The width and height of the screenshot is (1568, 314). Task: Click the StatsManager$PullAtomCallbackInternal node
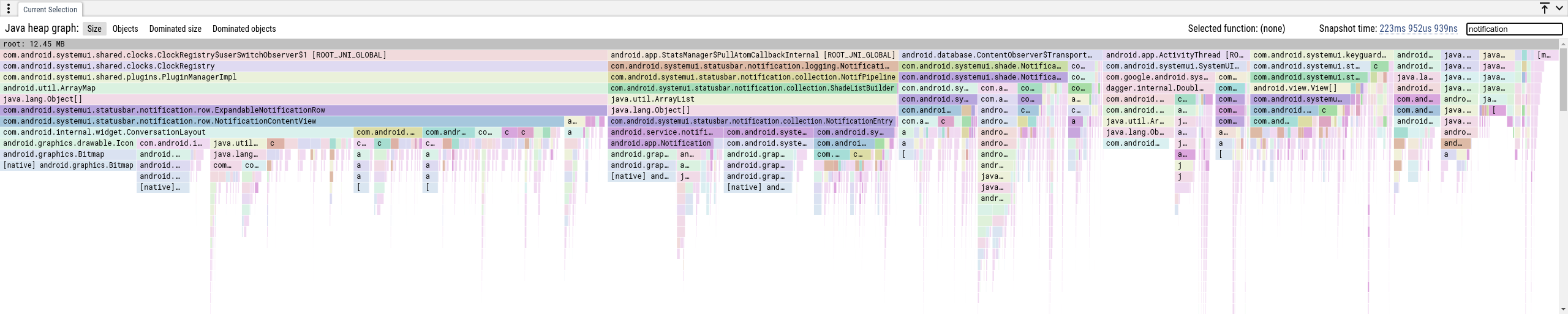point(753,55)
